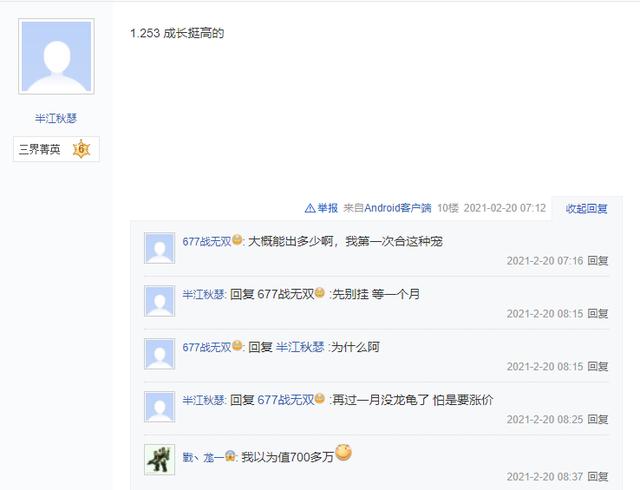Open 半江秋瑟 username link under avatar
Viewport: 640px width, 490px height.
[56, 118]
